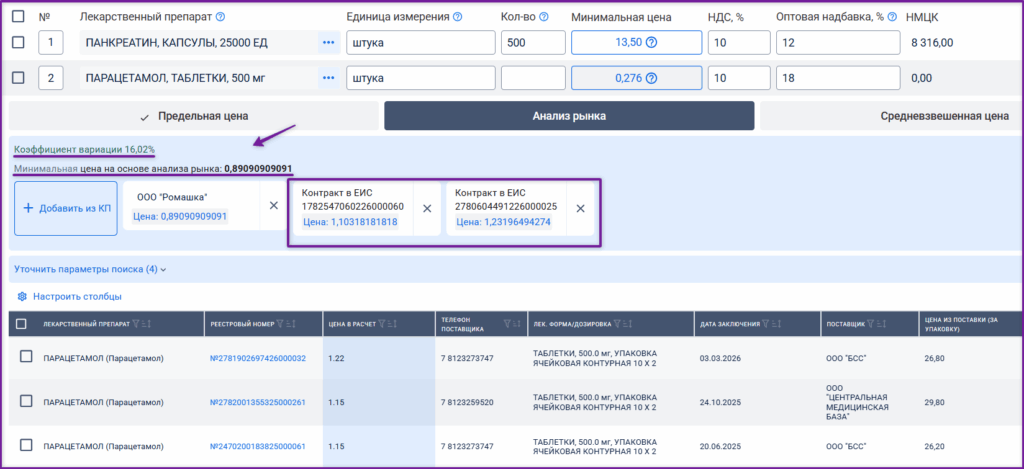Click unit field штука in ПАНКРЕАТИН row
Screen dimensions: 1024x469
421,43
